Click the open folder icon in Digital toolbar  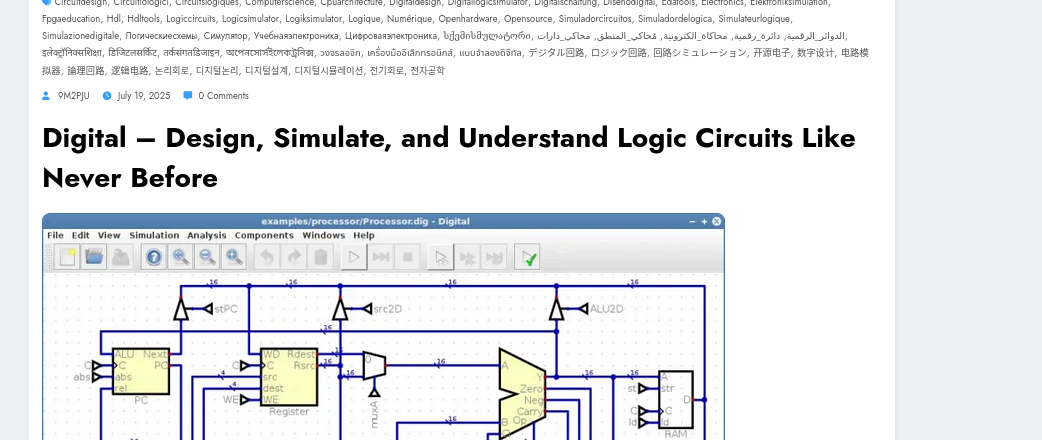pyautogui.click(x=94, y=257)
